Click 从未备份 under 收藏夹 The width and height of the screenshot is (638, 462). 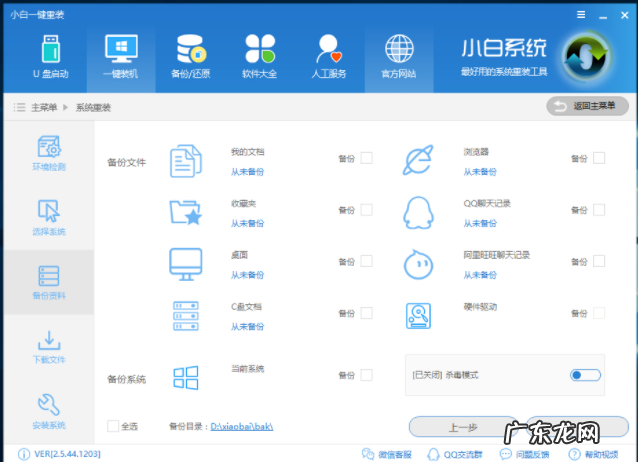247,223
